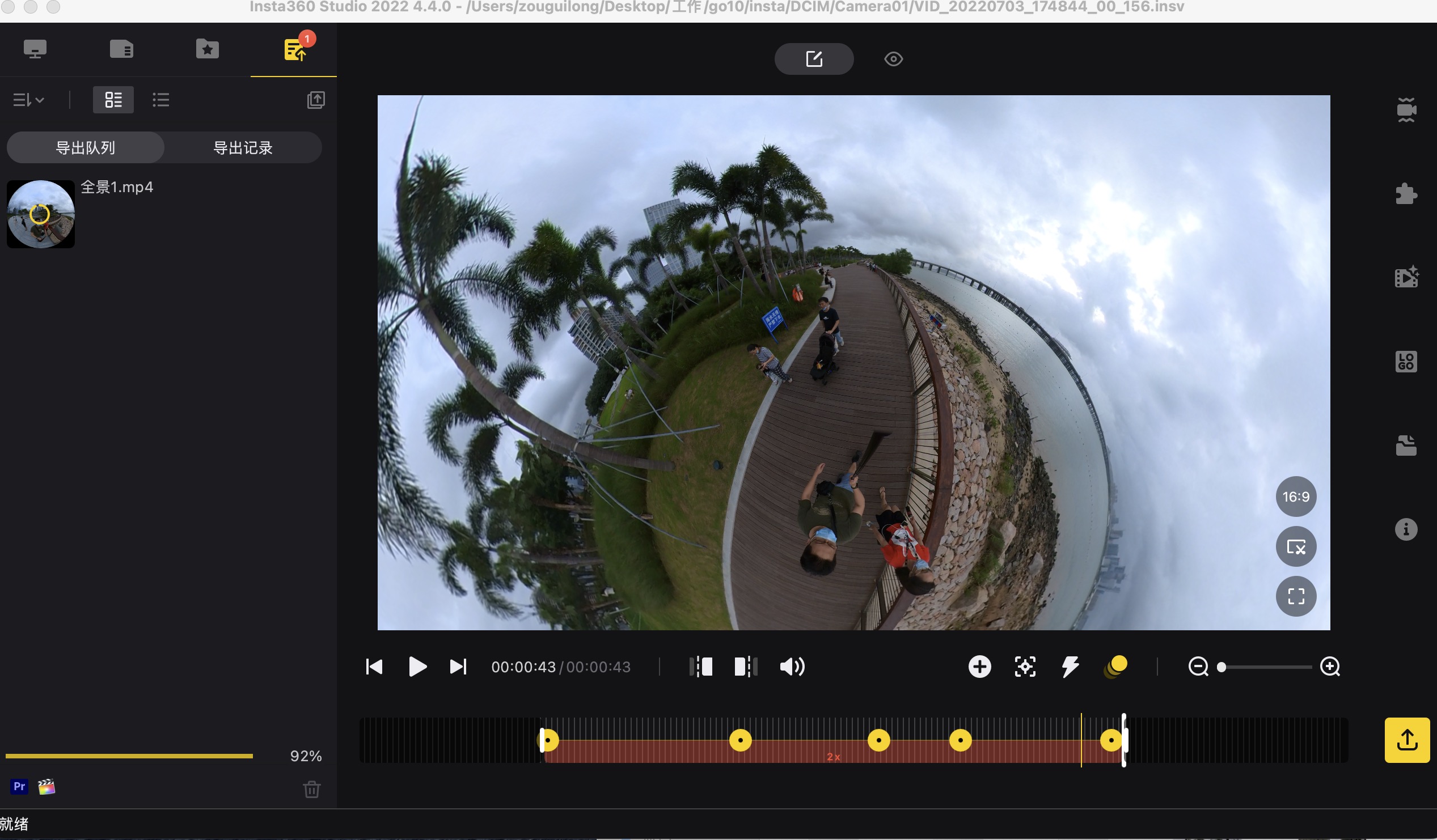Switch export queue to list view
The height and width of the screenshot is (840, 1437).
point(161,100)
